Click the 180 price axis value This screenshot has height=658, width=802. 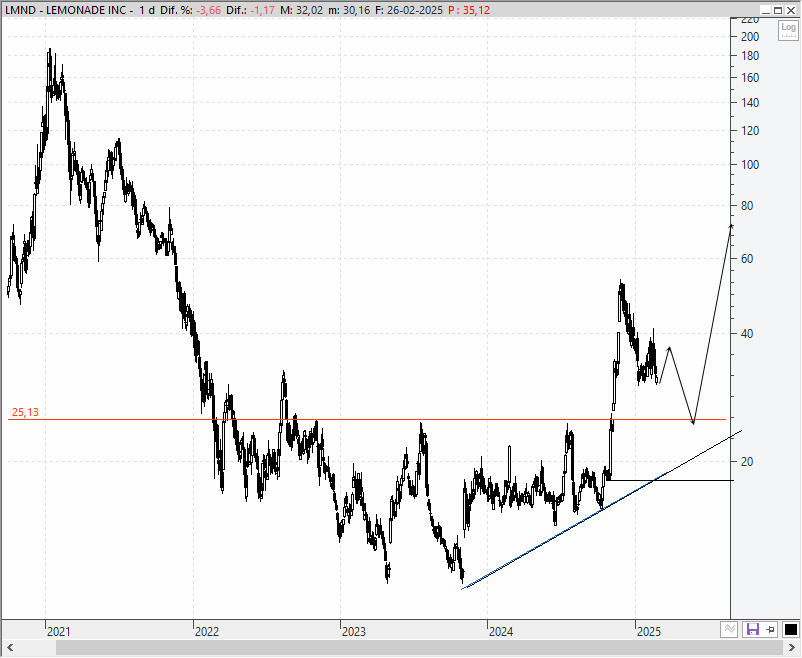click(750, 56)
